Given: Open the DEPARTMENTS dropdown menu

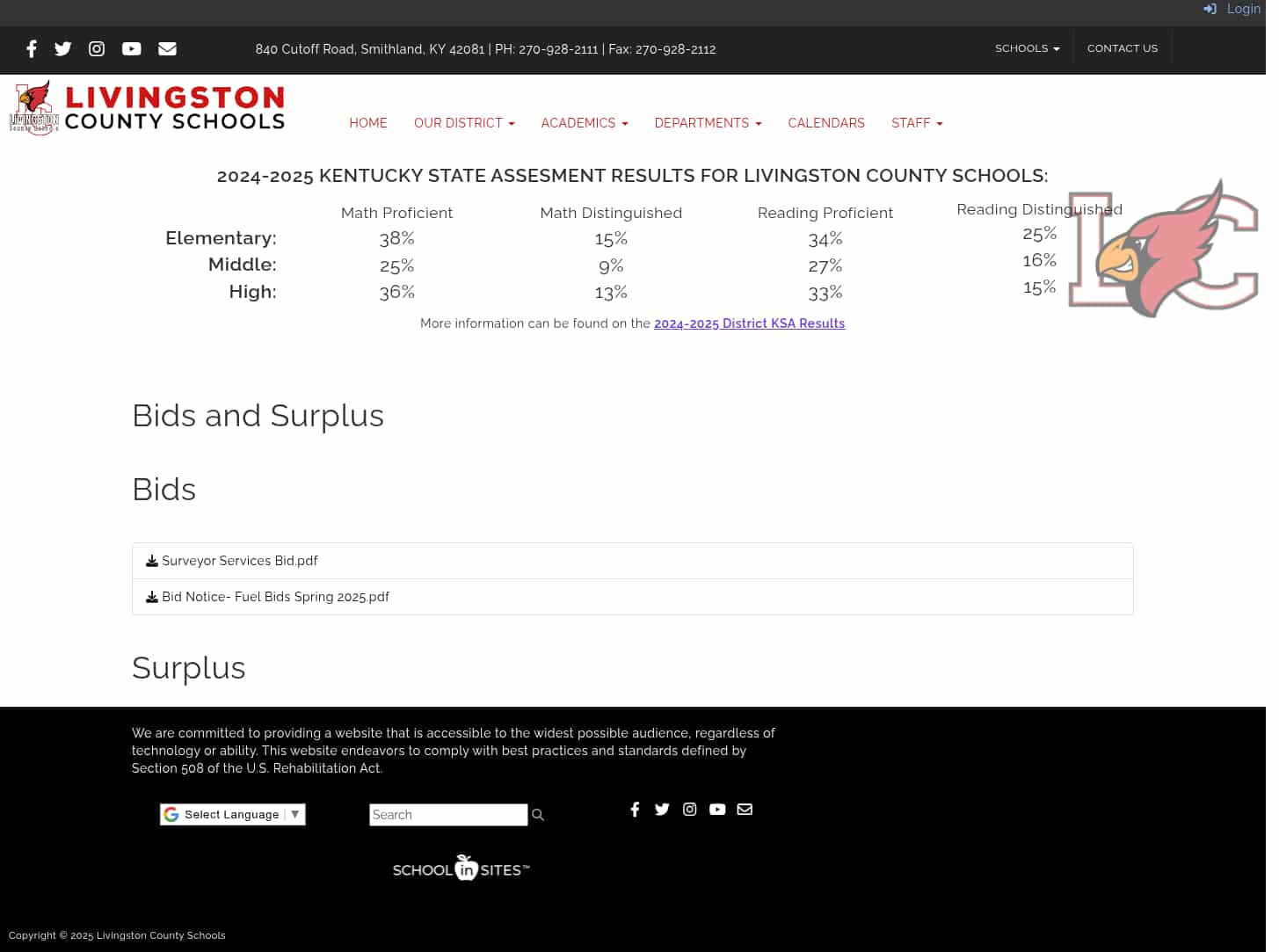Looking at the screenshot, I should coord(707,123).
